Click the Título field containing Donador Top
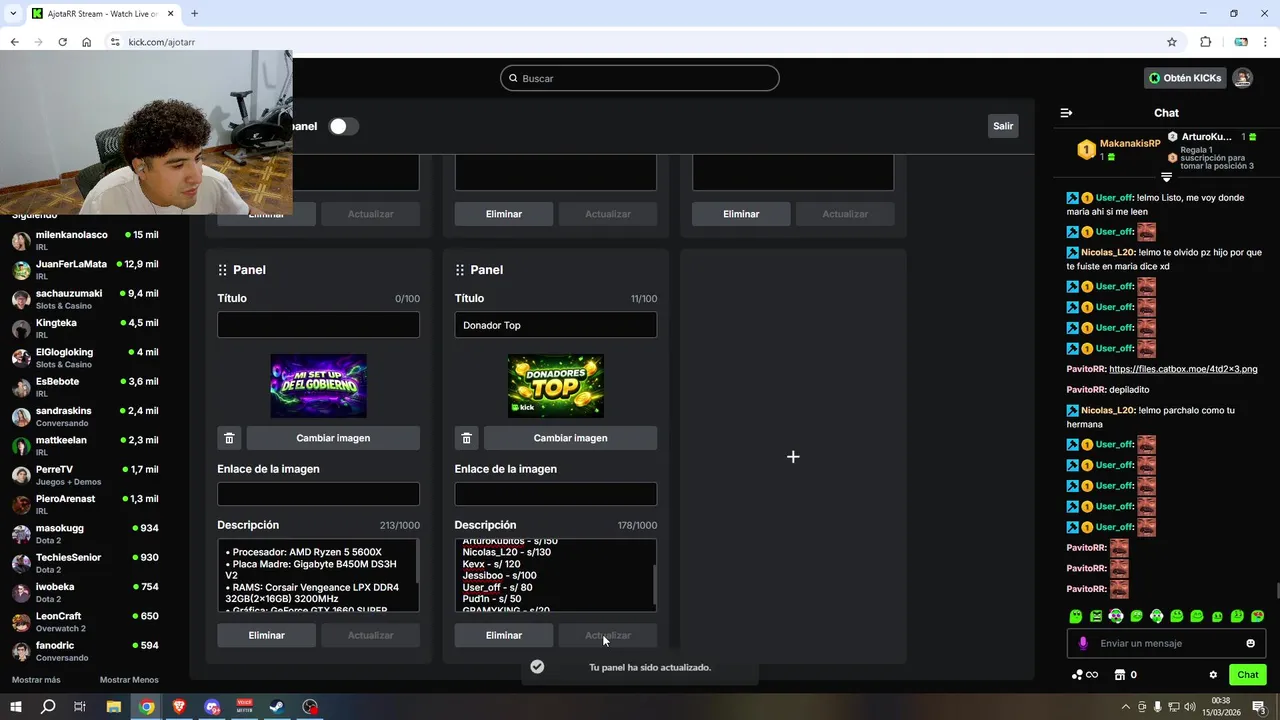The image size is (1280, 720). point(556,325)
